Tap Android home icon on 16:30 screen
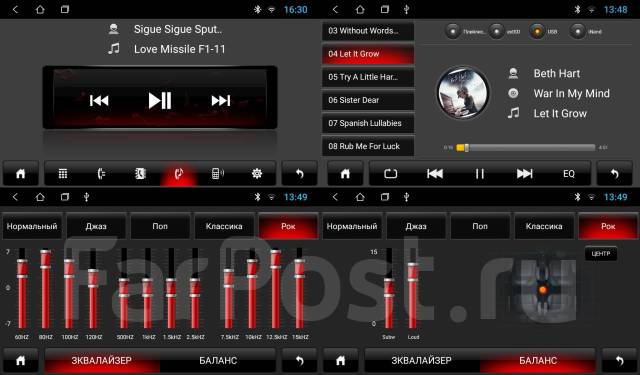 (x=40, y=9)
